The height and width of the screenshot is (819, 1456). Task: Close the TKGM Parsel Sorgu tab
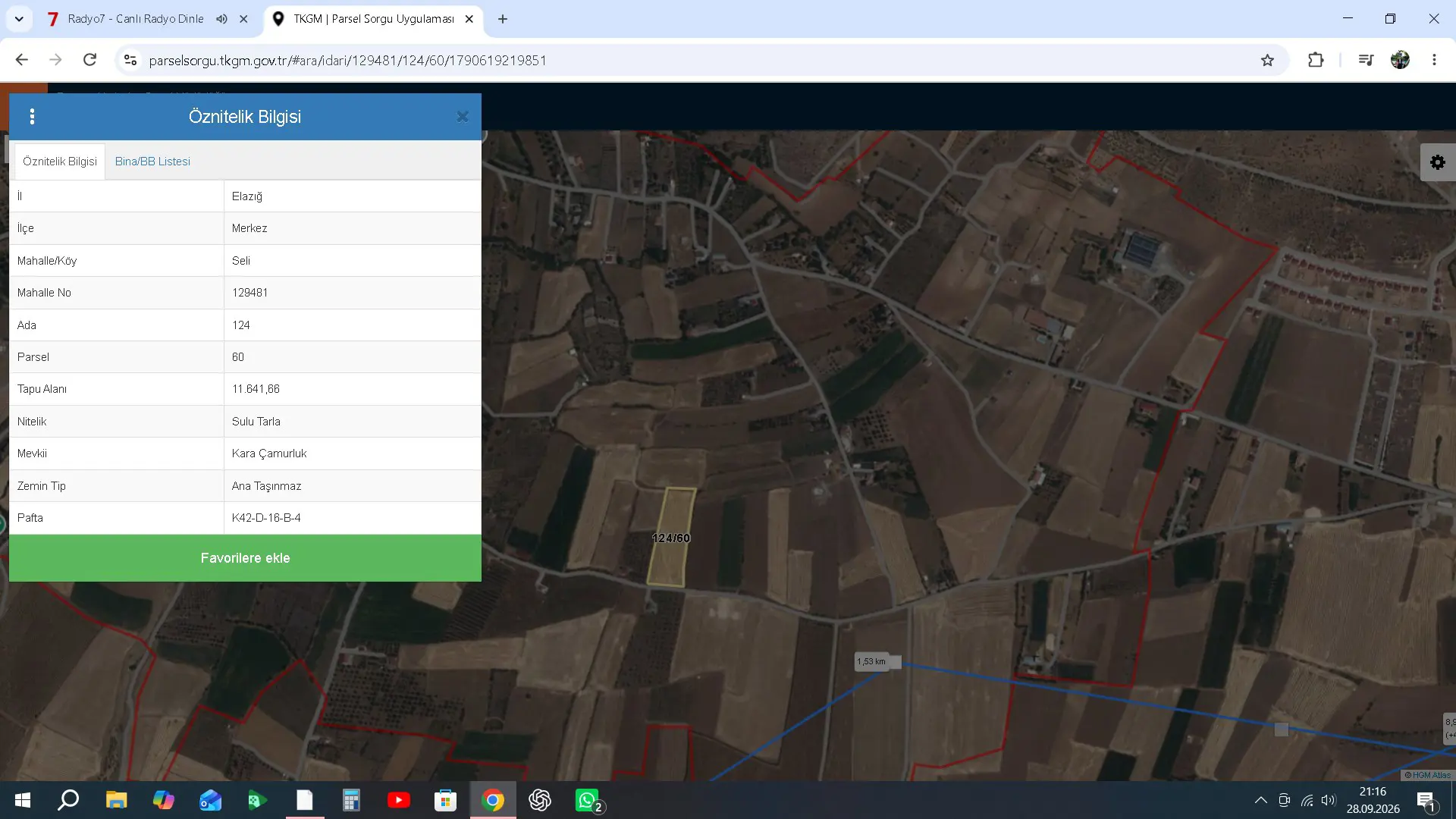pyautogui.click(x=469, y=19)
